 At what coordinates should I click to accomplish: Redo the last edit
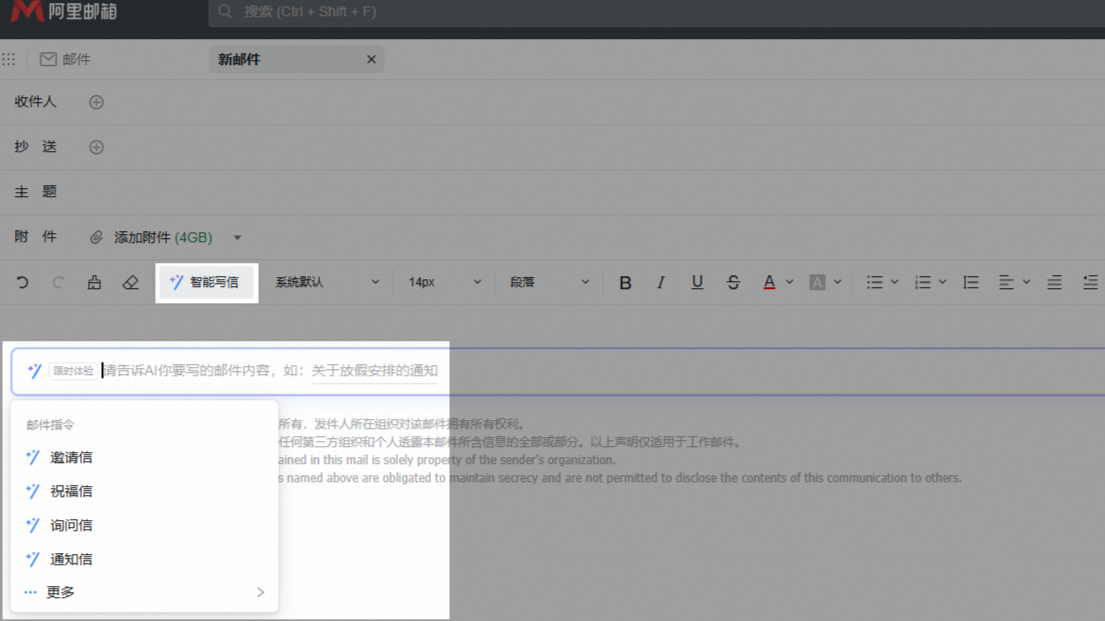(58, 282)
